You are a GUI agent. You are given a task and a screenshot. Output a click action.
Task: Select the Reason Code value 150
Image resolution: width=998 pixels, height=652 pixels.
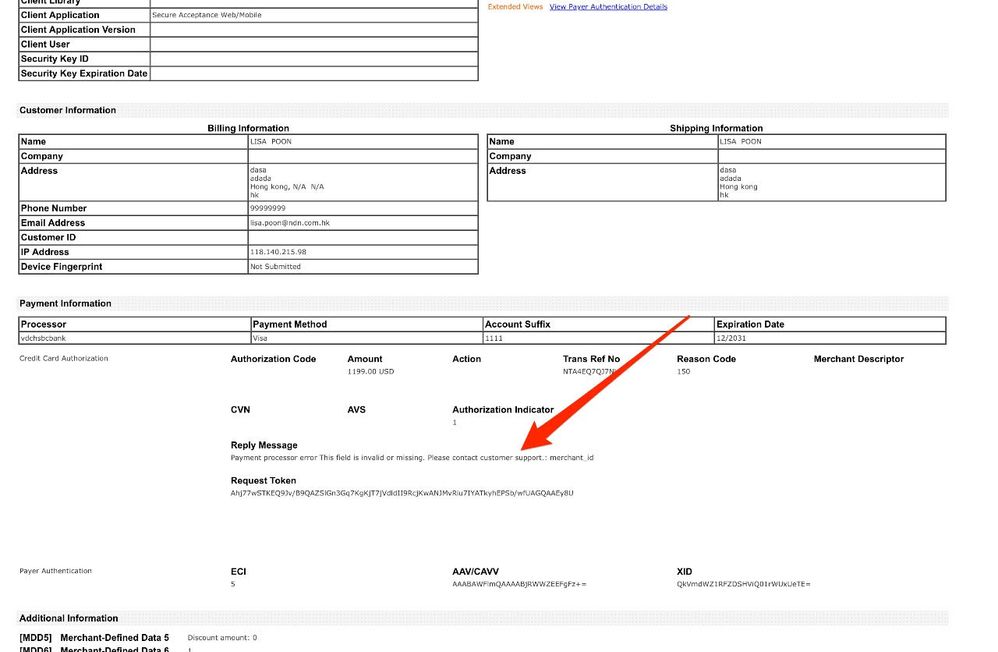683,371
